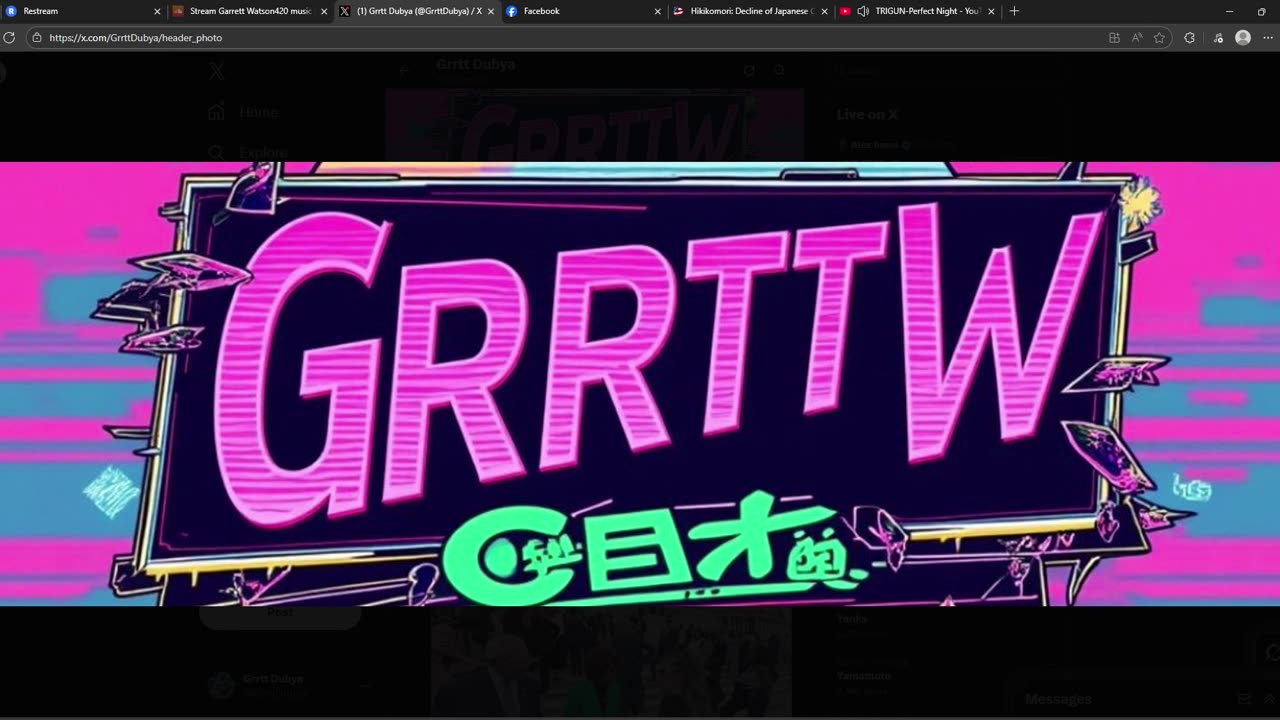This screenshot has height=720, width=1280.
Task: Click the search icon in profile header
Action: coord(779,70)
